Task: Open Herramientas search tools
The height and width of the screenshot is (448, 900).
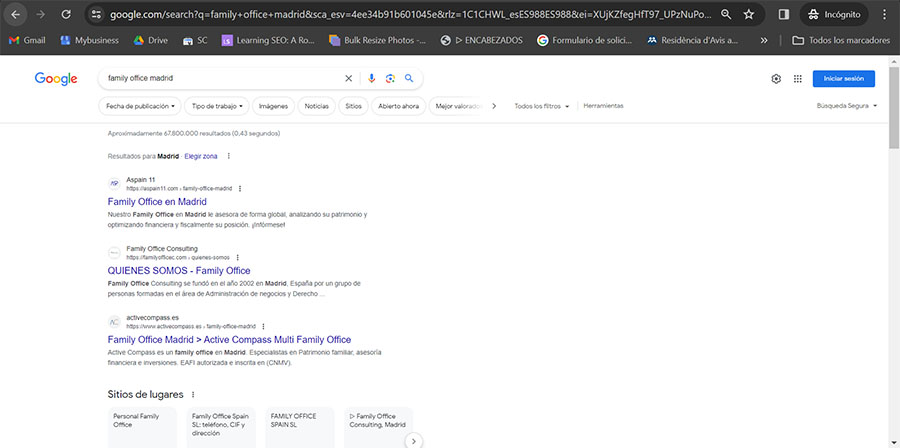Action: pyautogui.click(x=603, y=106)
